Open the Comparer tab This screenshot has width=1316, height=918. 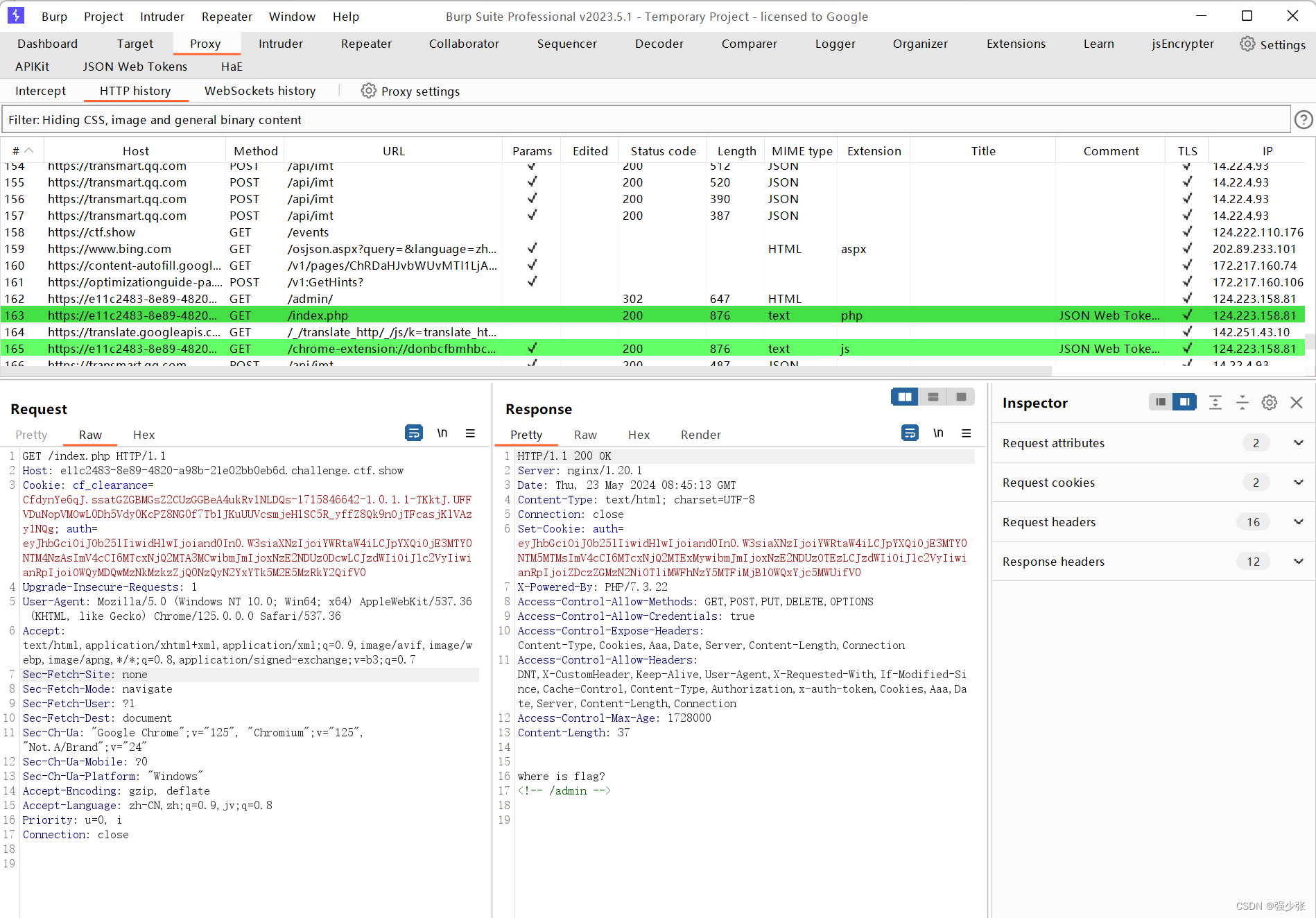pos(750,44)
